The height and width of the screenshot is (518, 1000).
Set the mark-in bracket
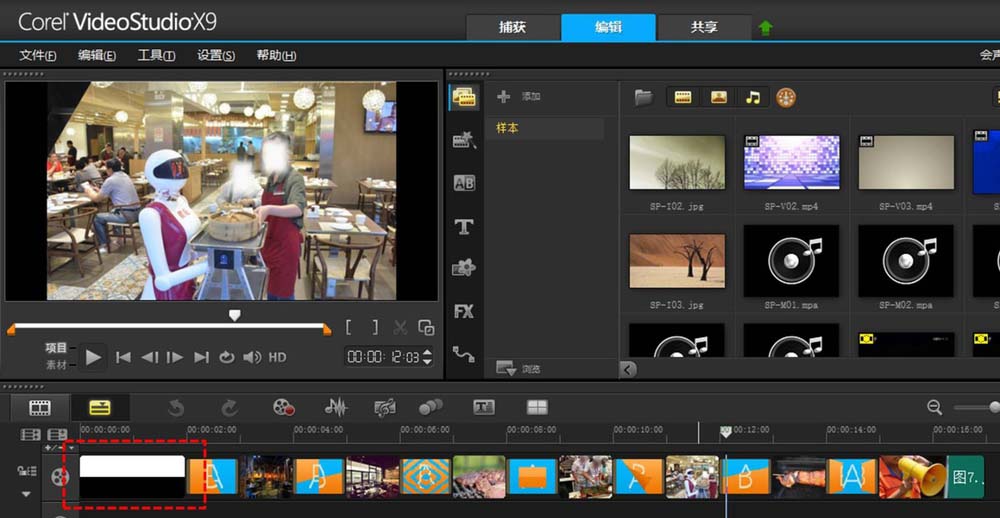tap(349, 327)
